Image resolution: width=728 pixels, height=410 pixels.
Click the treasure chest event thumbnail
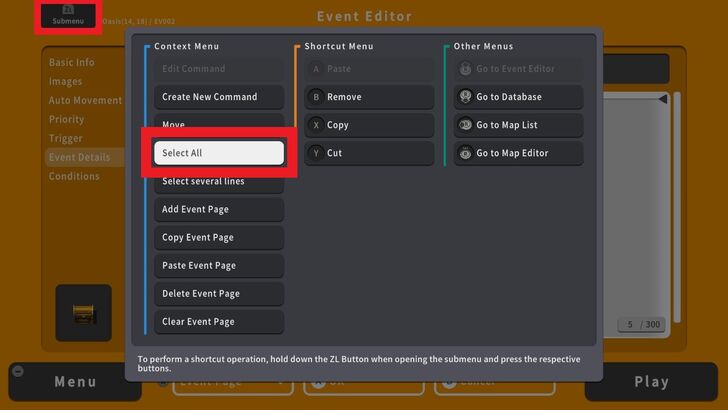click(84, 313)
